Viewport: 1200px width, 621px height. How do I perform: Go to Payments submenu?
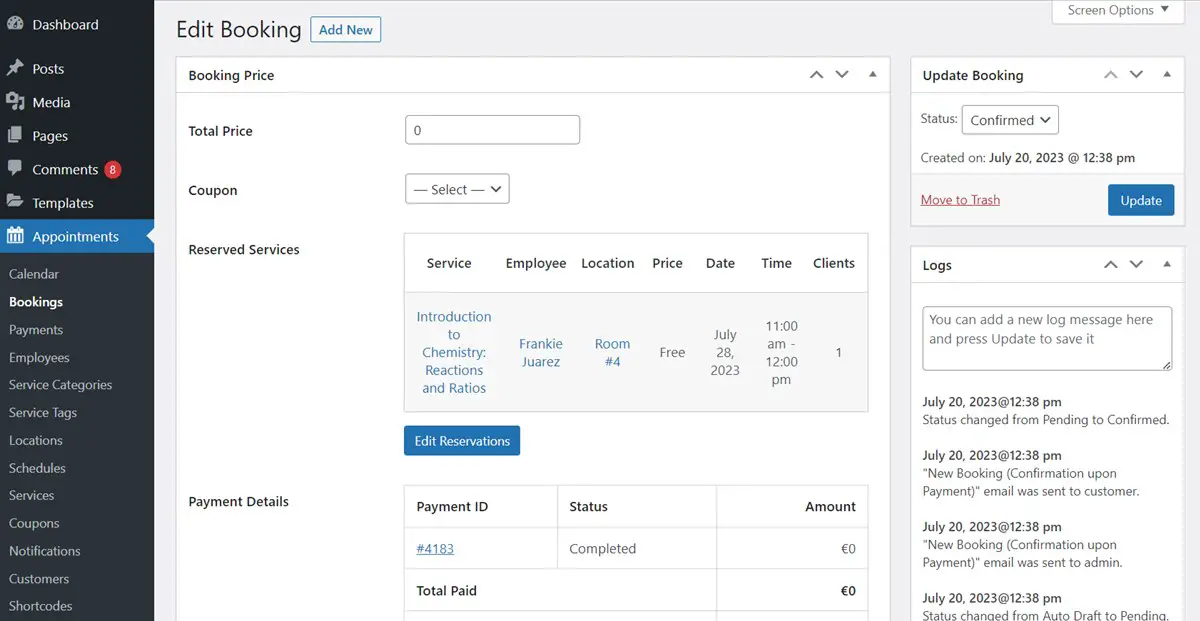click(x=36, y=330)
